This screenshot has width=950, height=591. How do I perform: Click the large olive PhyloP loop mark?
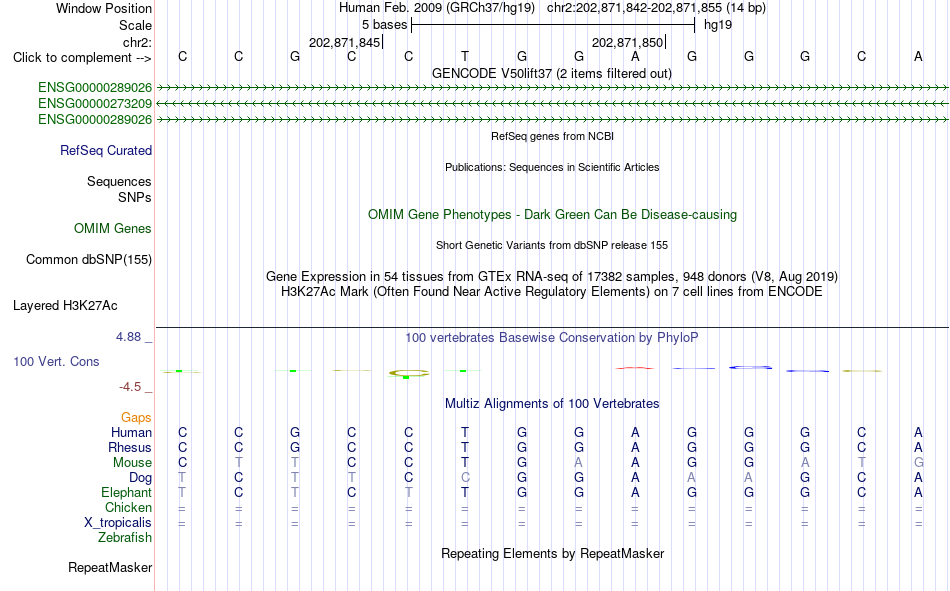click(x=409, y=373)
